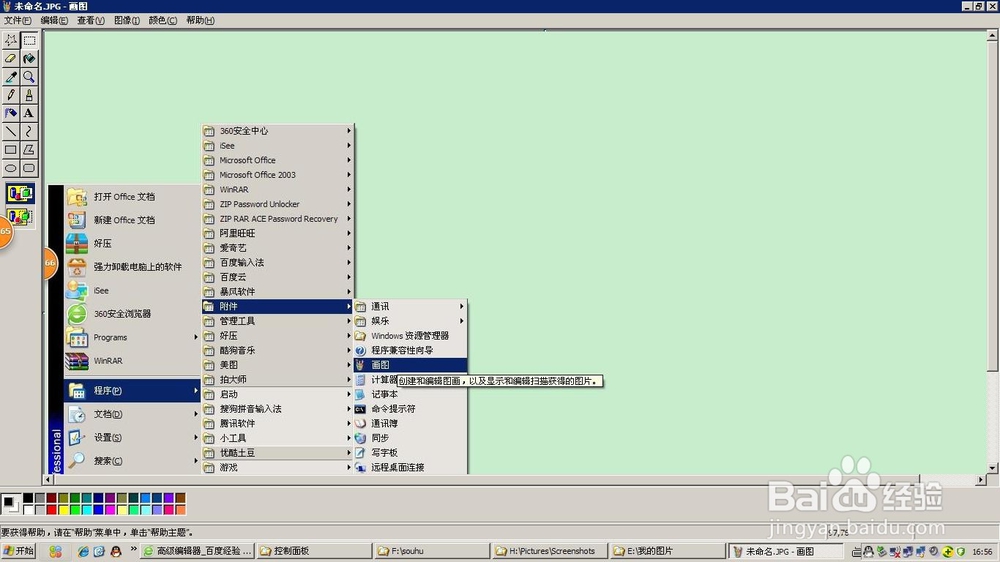Pick the yellow color swatch

(x=62, y=509)
